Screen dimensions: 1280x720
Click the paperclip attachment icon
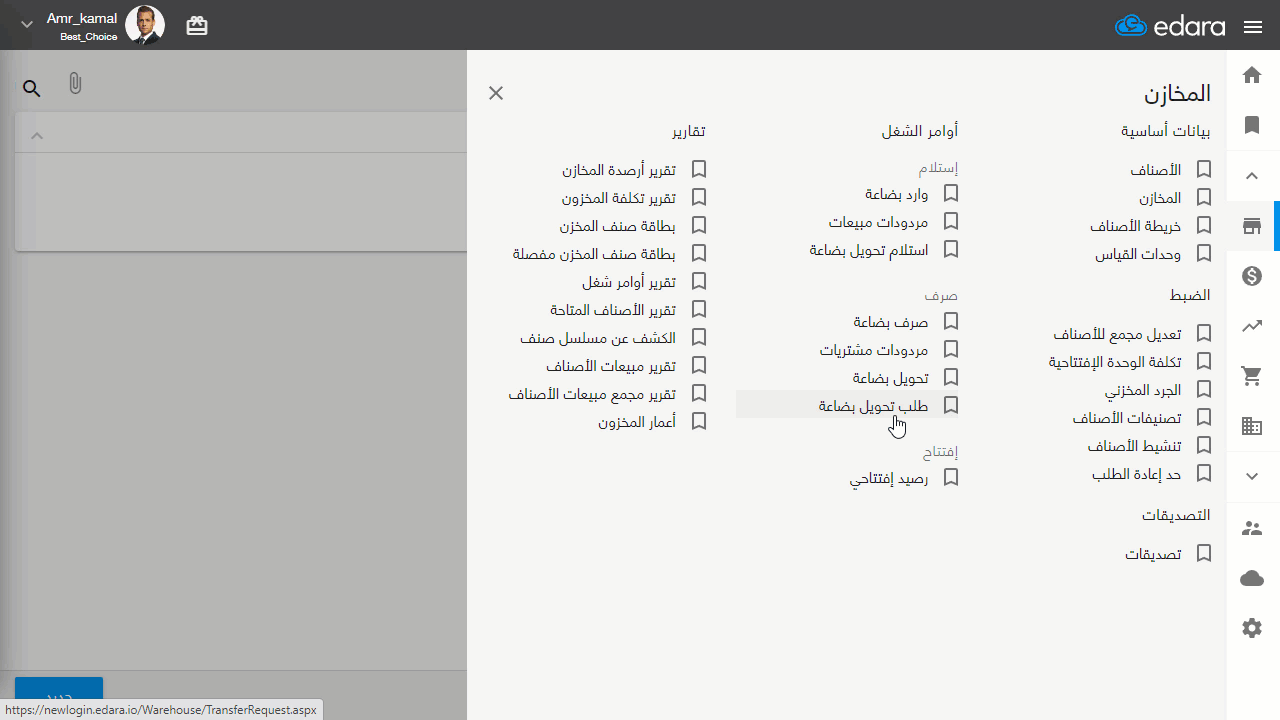click(x=75, y=84)
